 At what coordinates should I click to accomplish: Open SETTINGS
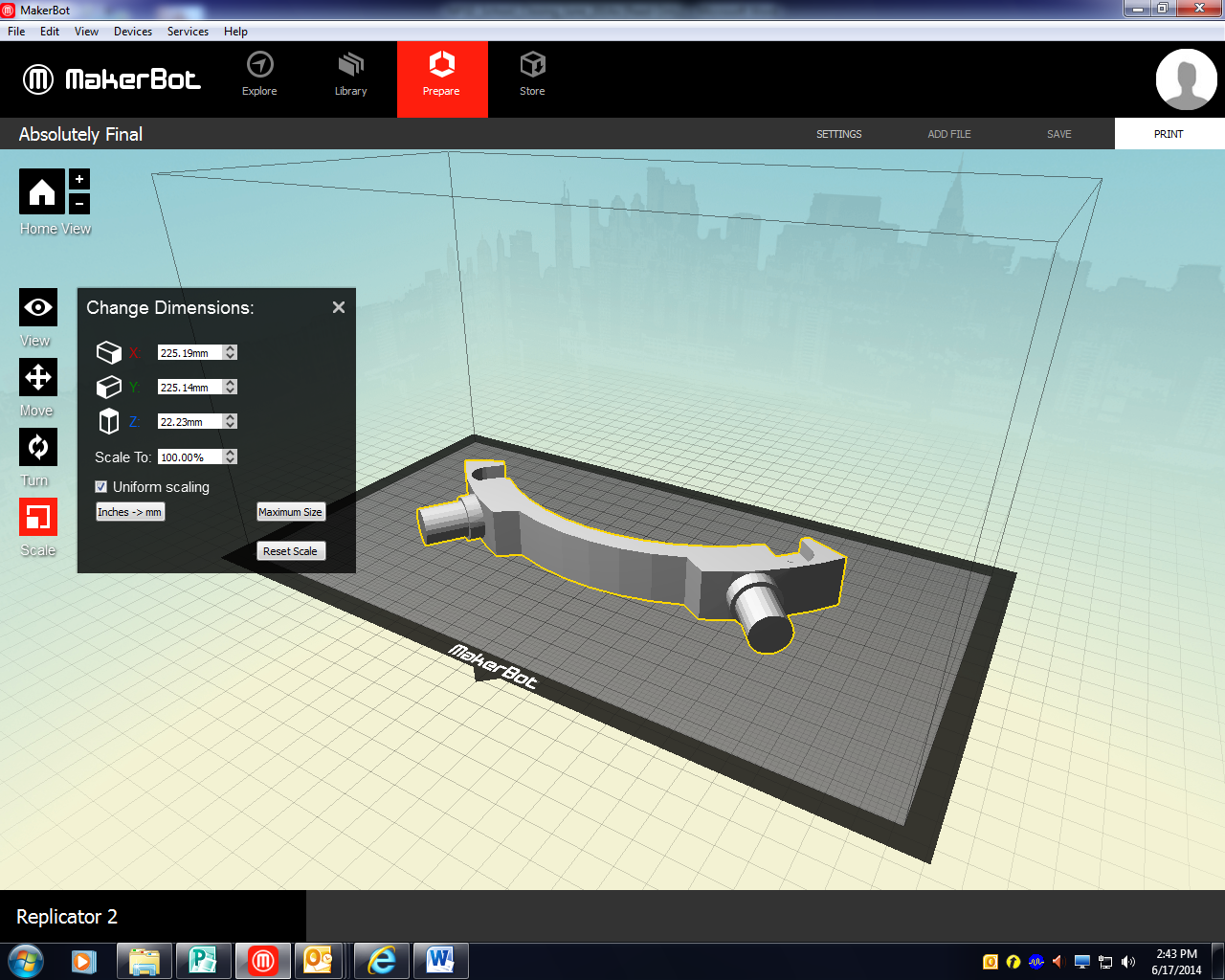coord(838,134)
